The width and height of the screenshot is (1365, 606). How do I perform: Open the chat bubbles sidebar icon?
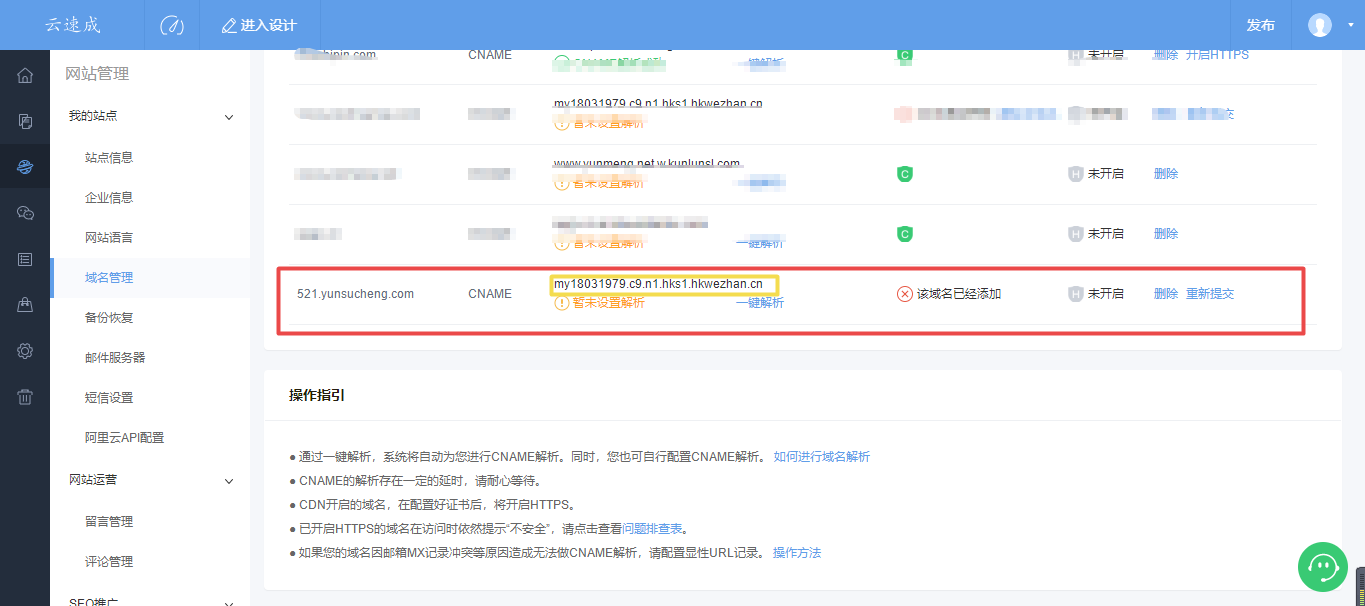(x=25, y=213)
